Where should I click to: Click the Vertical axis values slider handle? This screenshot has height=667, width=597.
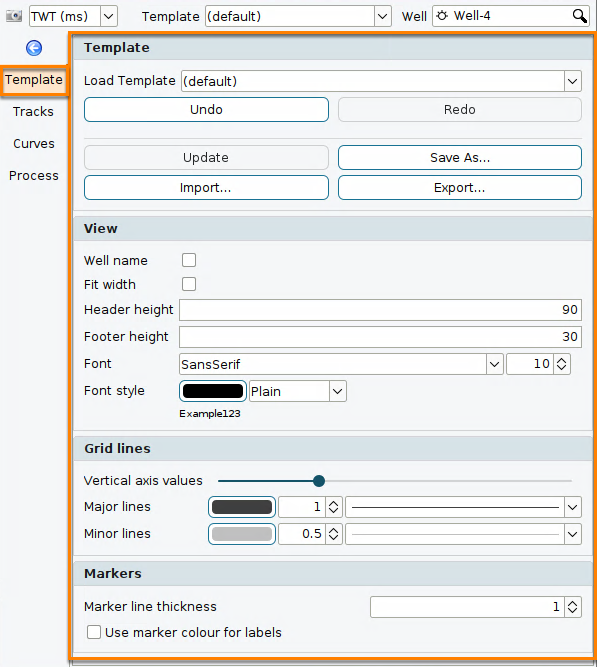319,481
